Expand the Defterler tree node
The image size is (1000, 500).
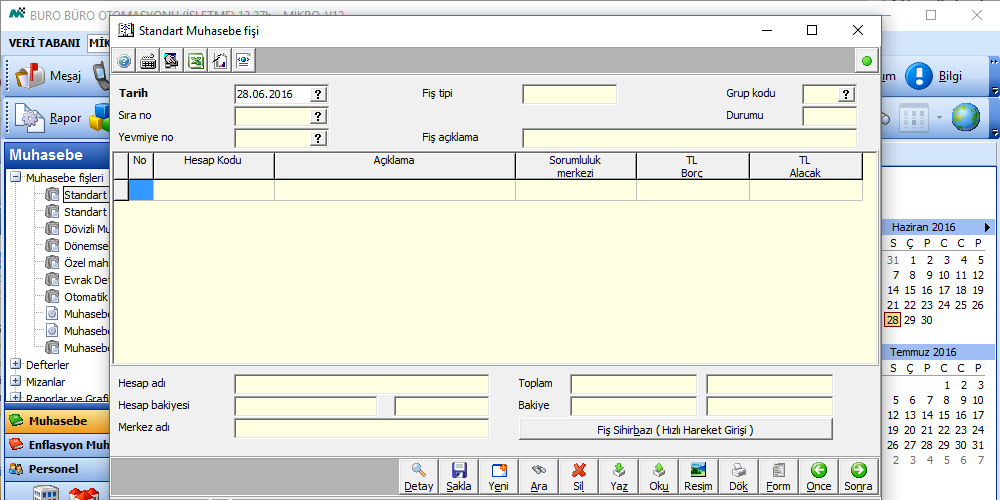16,365
